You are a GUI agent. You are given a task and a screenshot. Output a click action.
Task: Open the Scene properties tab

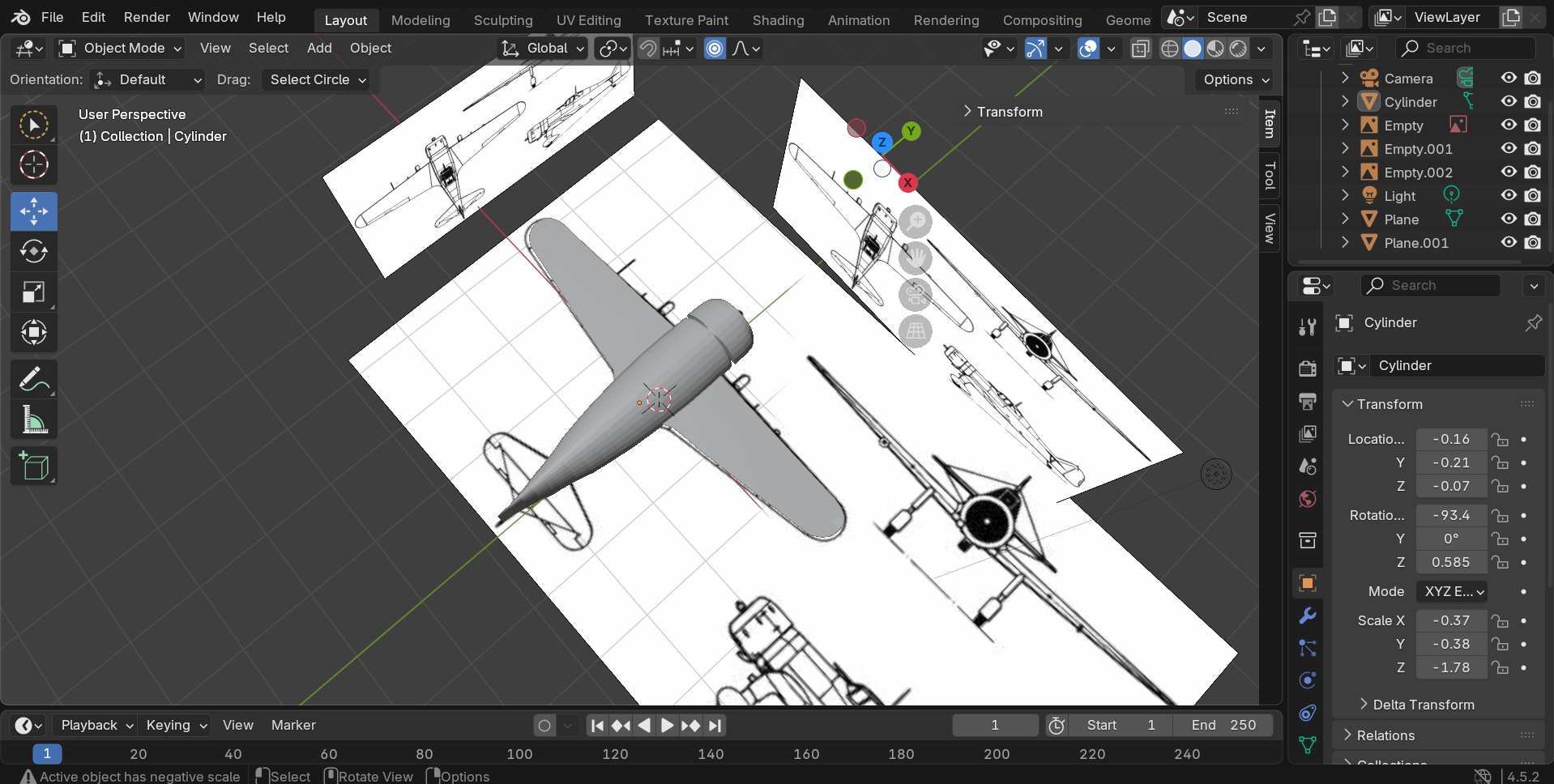tap(1307, 467)
